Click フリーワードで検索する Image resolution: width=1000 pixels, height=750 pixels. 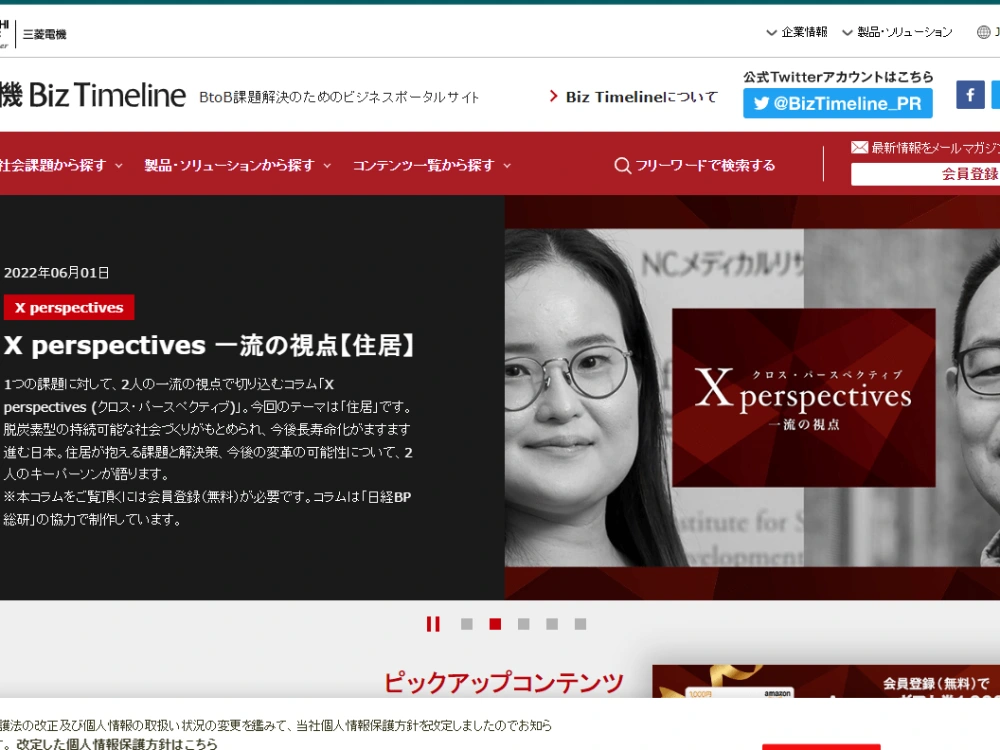[x=705, y=166]
